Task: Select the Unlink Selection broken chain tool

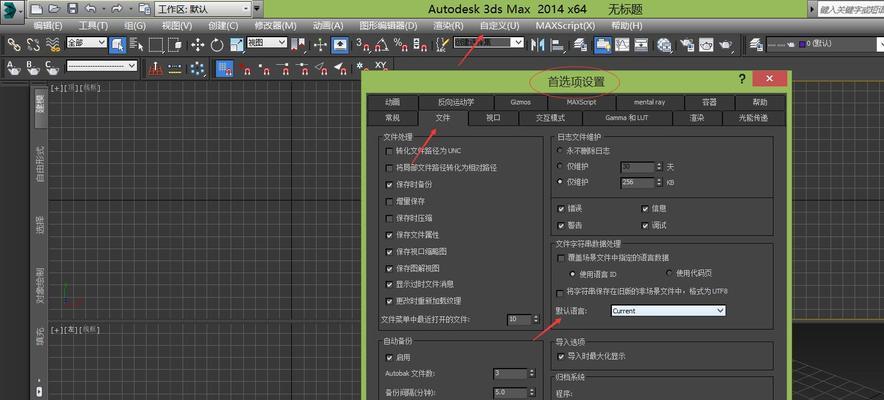Action: tap(33, 45)
